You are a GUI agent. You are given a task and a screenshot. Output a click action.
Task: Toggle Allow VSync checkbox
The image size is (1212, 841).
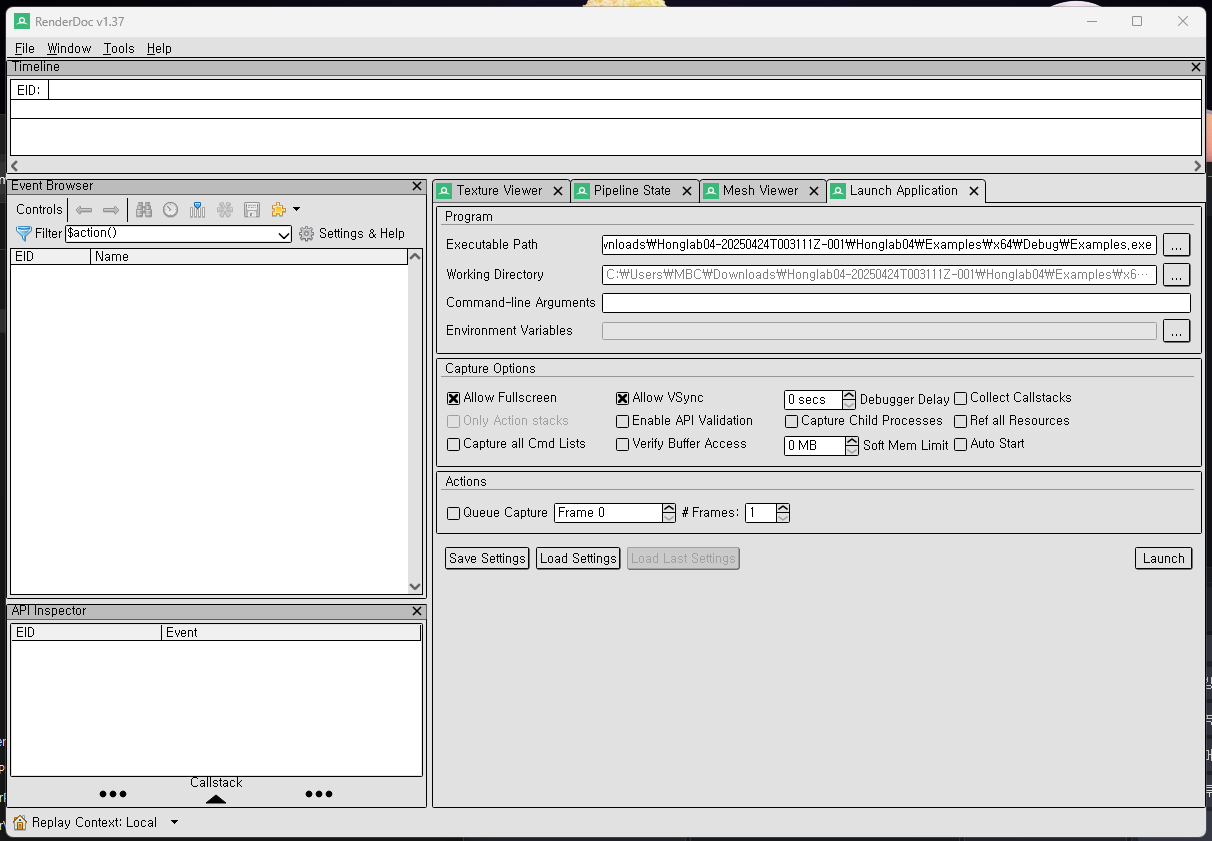[622, 398]
